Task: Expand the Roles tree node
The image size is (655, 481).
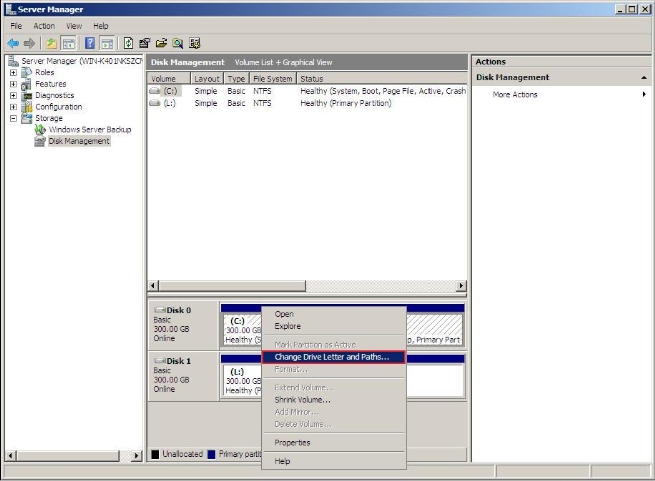Action: point(13,73)
